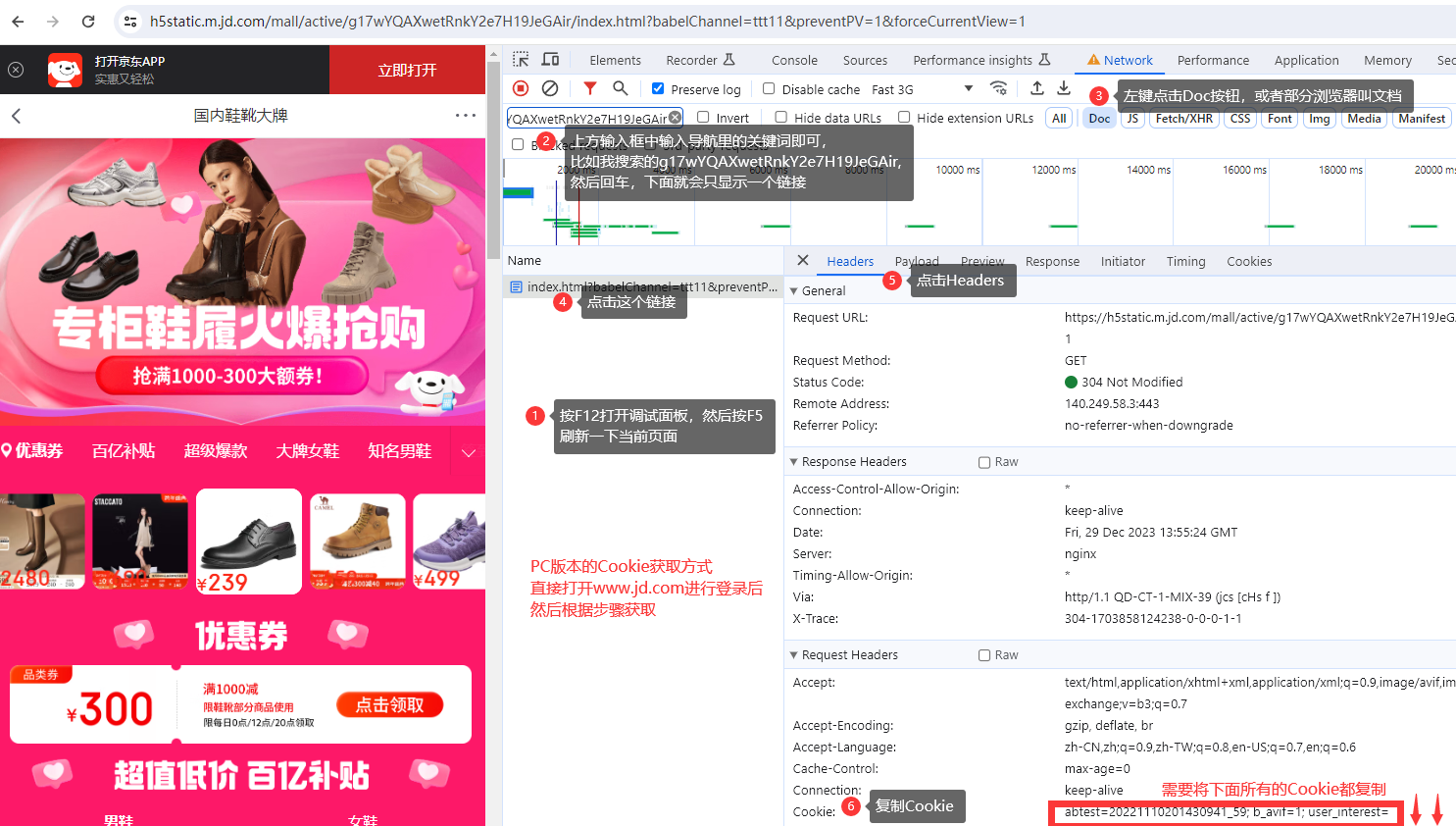
Task: Activate the inspect element picker icon
Action: pos(521,60)
